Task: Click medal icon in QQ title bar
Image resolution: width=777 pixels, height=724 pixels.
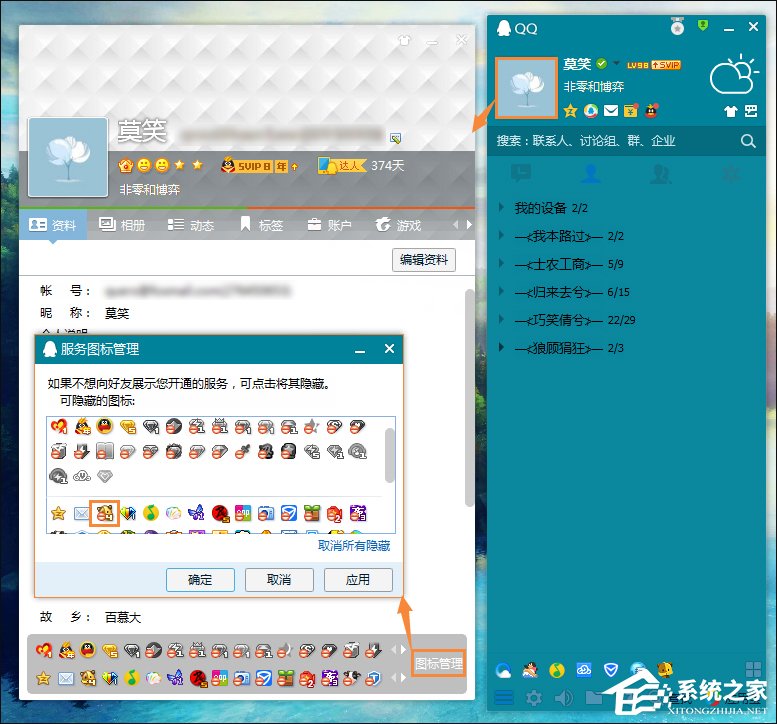Action: [677, 26]
